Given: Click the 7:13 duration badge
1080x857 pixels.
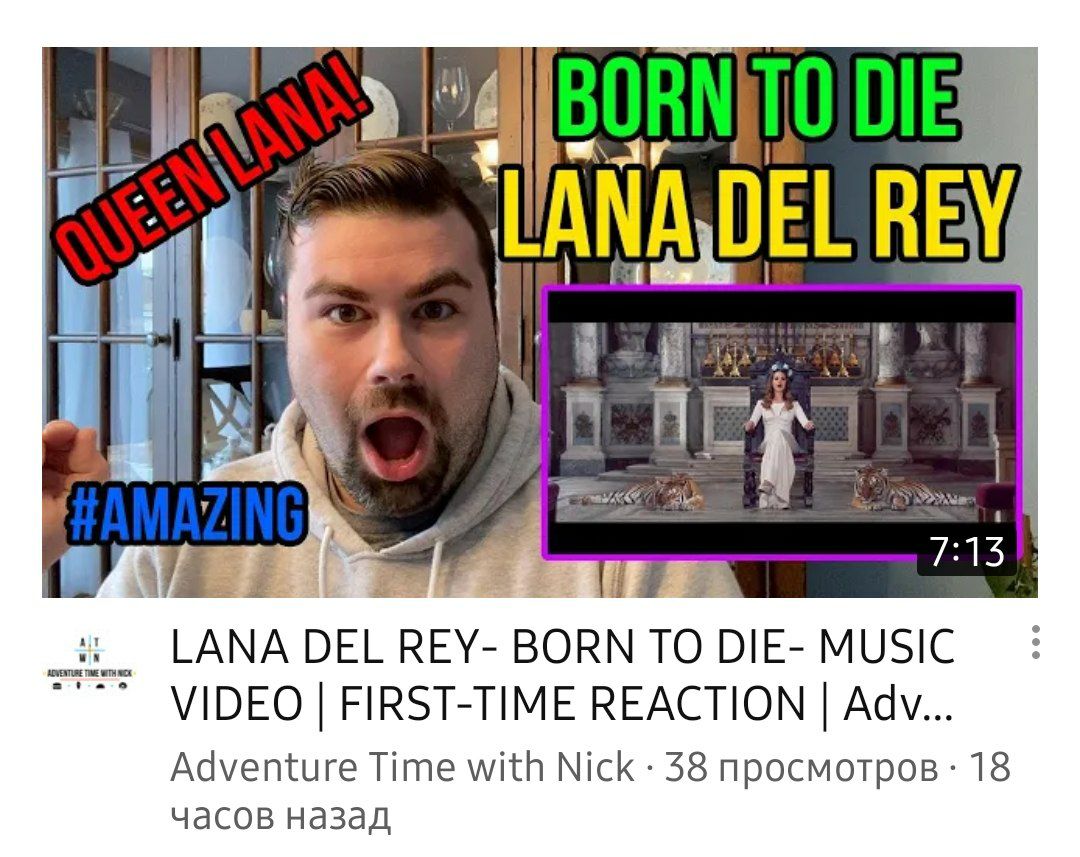Looking at the screenshot, I should click(967, 552).
